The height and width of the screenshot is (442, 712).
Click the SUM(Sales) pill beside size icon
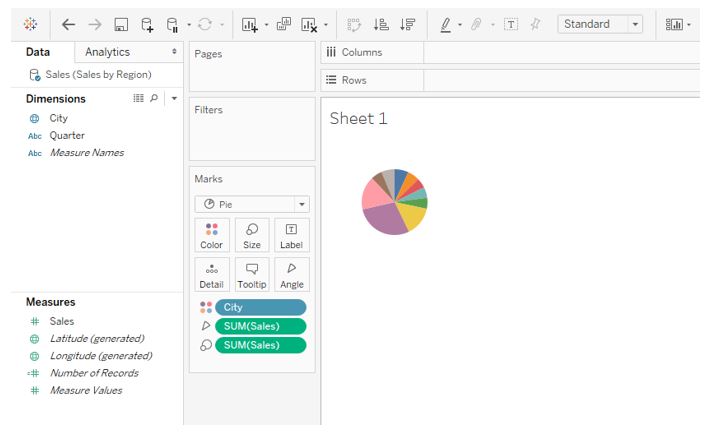(261, 345)
